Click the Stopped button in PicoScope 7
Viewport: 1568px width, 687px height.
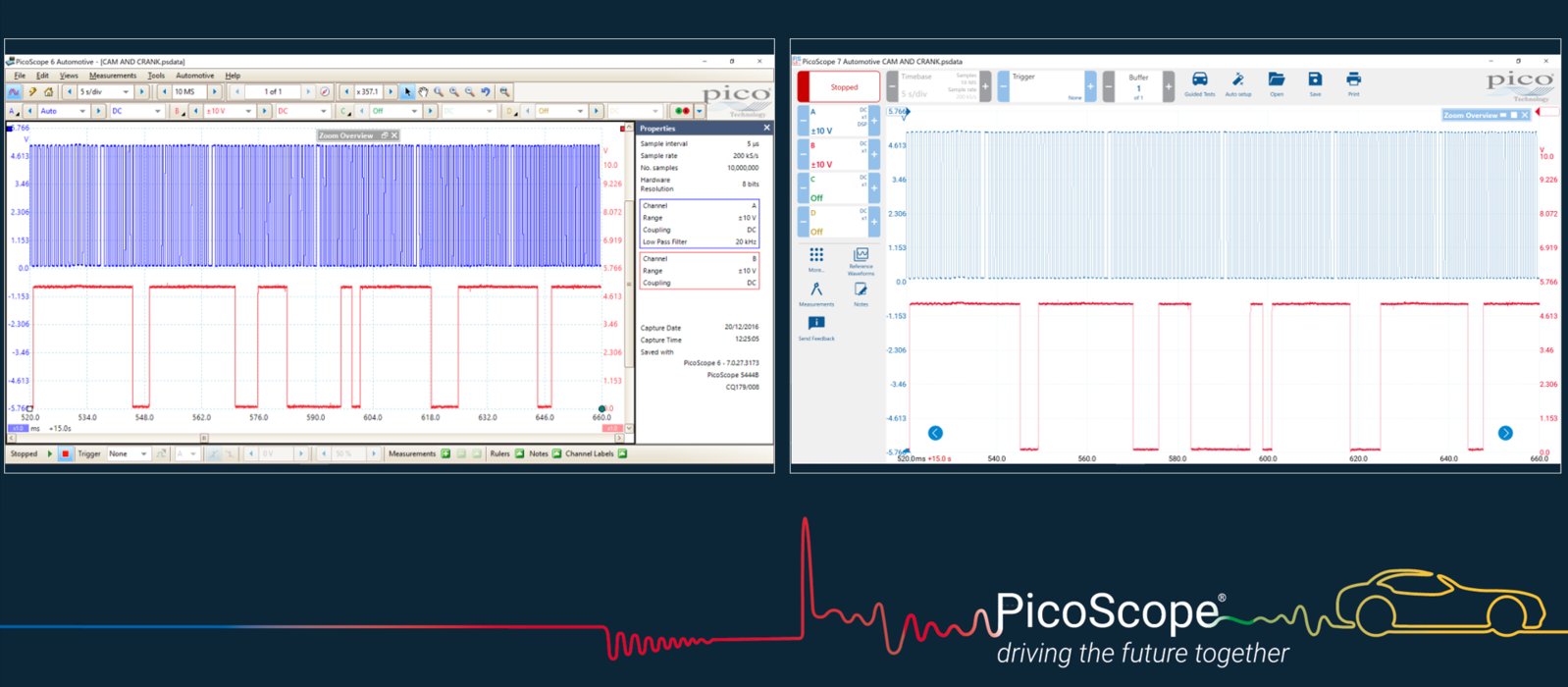tap(838, 87)
